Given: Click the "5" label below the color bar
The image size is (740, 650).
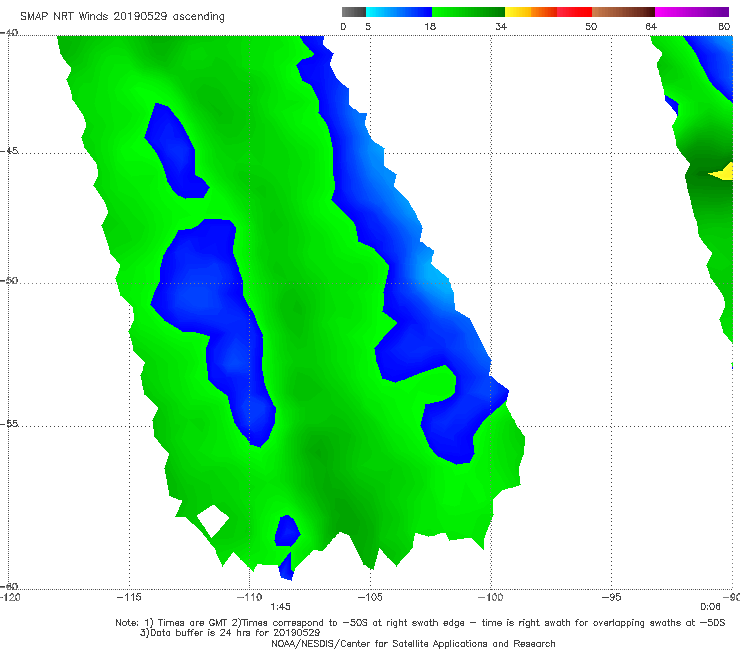Looking at the screenshot, I should (x=368, y=27).
